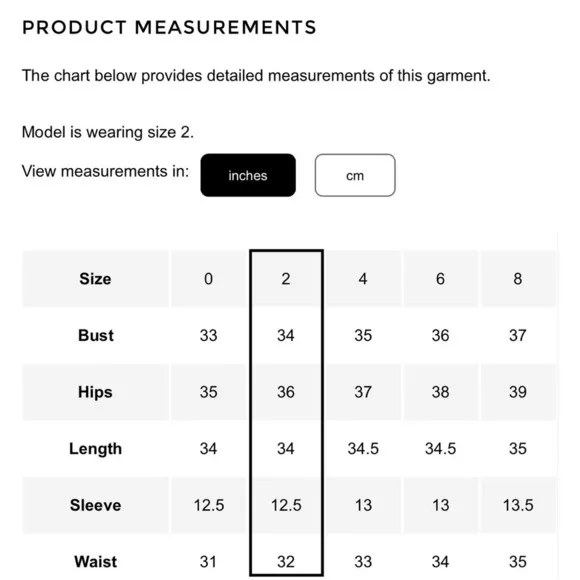Viewport: 580px width, 580px height.
Task: Switch measurements to inches
Action: click(x=248, y=175)
